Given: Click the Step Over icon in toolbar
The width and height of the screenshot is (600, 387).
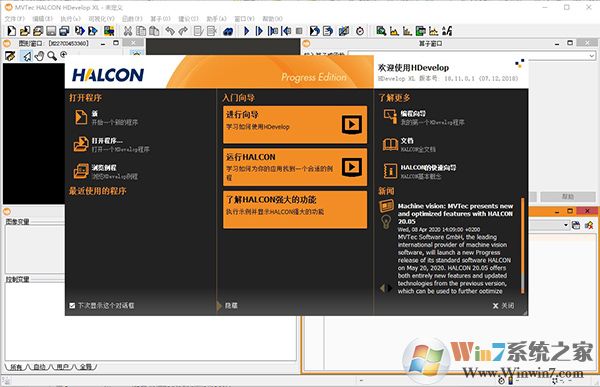Looking at the screenshot, I should coord(259,31).
